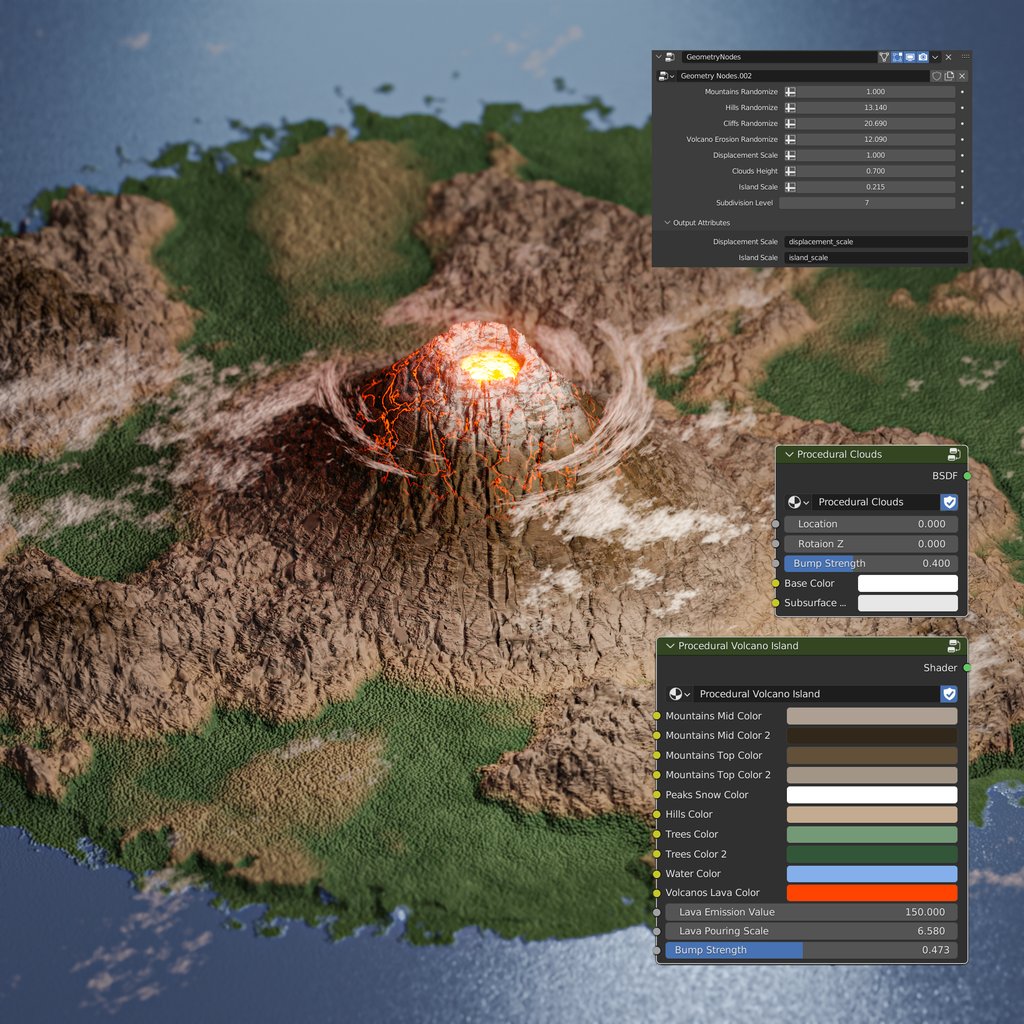Collapse the Output Attributes section
The width and height of the screenshot is (1024, 1024).
coord(666,222)
